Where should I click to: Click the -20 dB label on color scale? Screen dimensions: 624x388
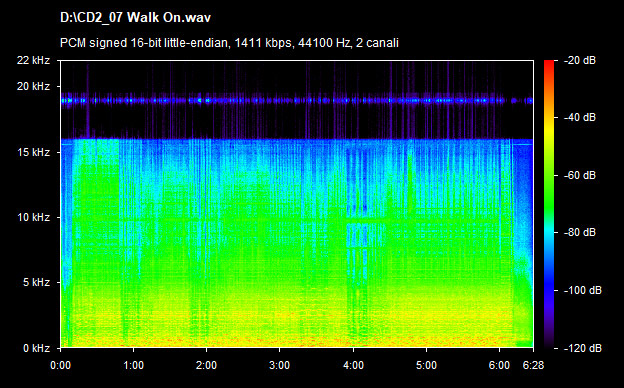pos(580,60)
